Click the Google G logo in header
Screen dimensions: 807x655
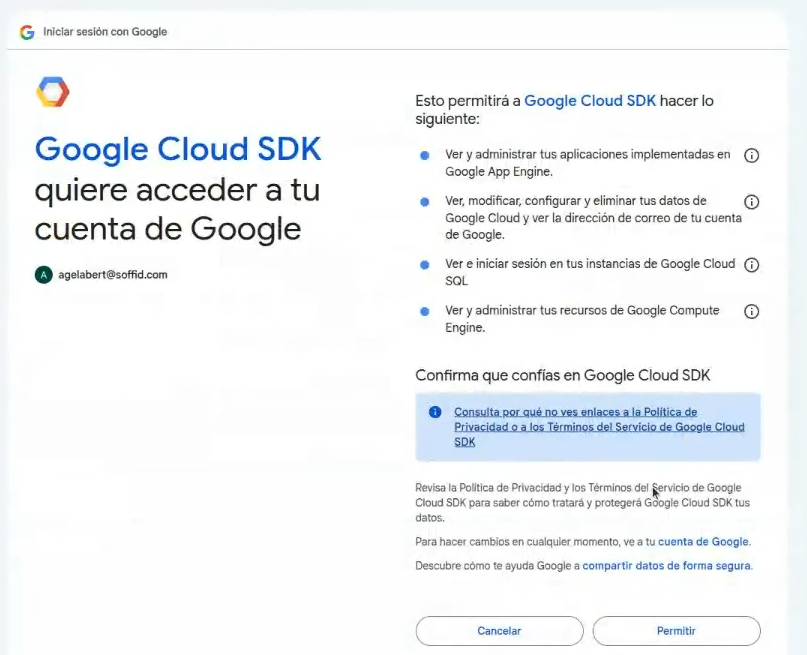point(27,32)
